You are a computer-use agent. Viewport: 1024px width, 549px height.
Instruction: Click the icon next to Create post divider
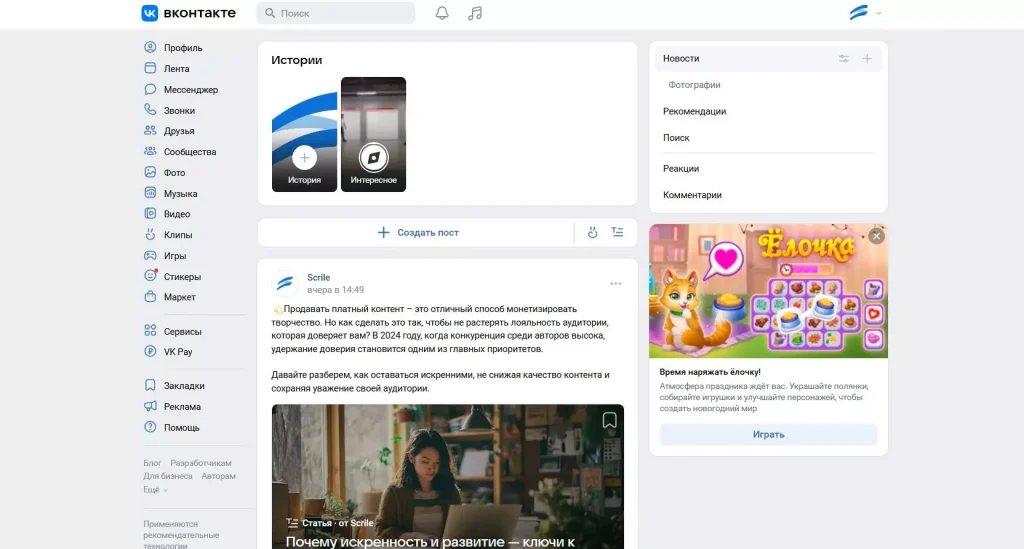[592, 232]
